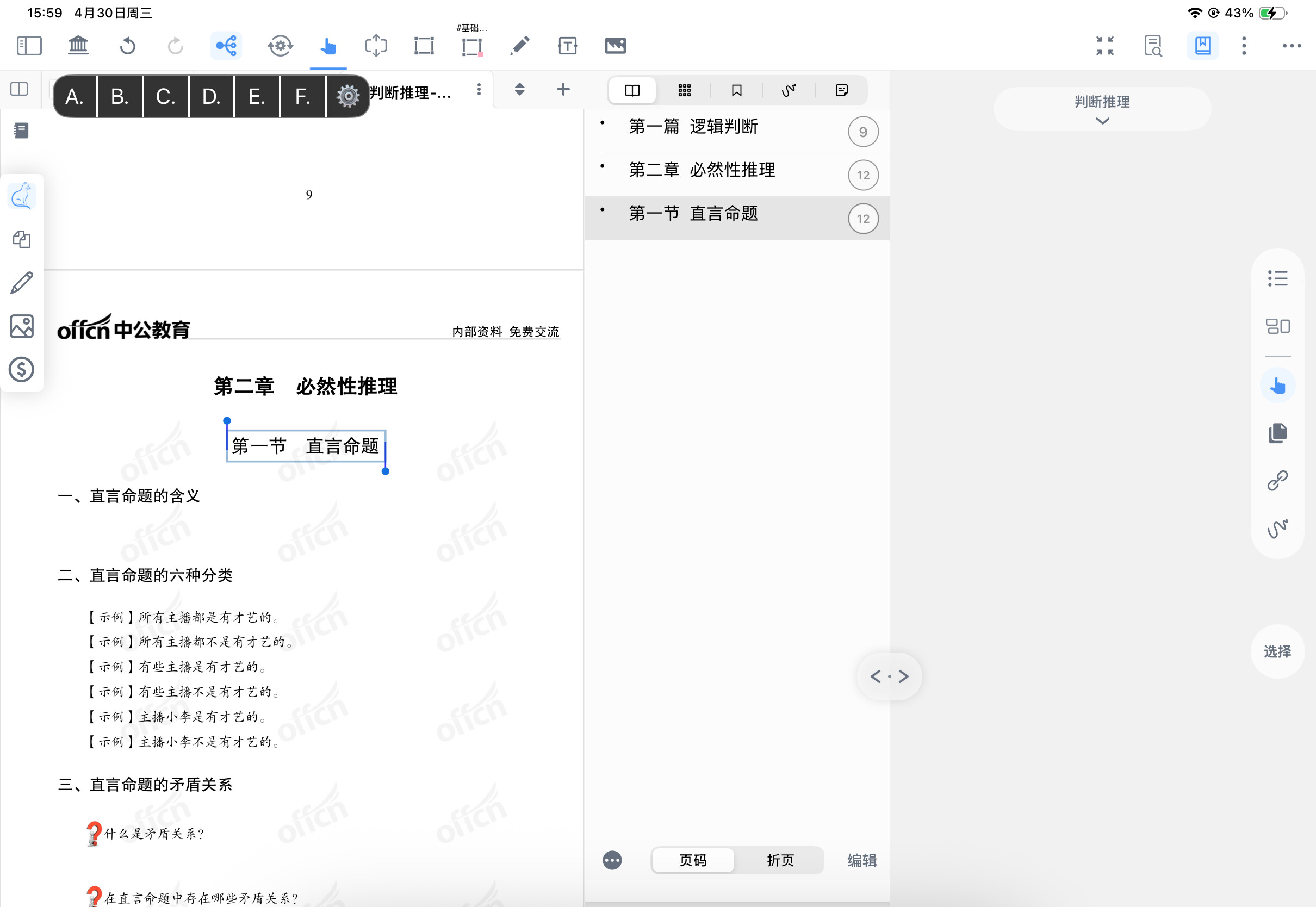Open the vertical three-dot menu in top toolbar
The image size is (1316, 907).
pyautogui.click(x=1244, y=46)
